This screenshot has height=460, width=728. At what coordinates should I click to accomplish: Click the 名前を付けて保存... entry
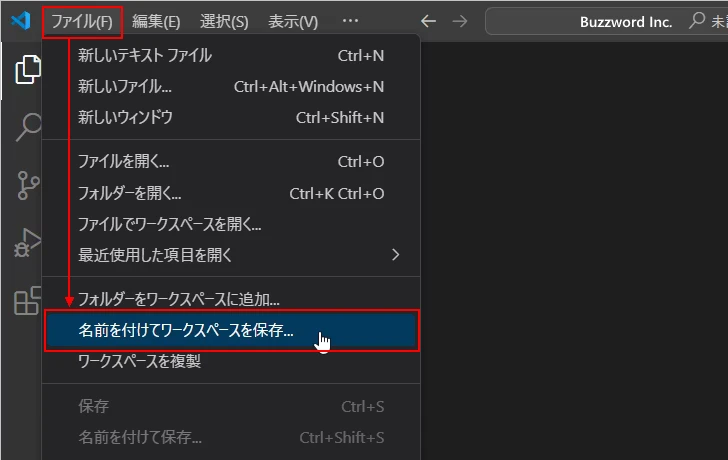(x=231, y=437)
